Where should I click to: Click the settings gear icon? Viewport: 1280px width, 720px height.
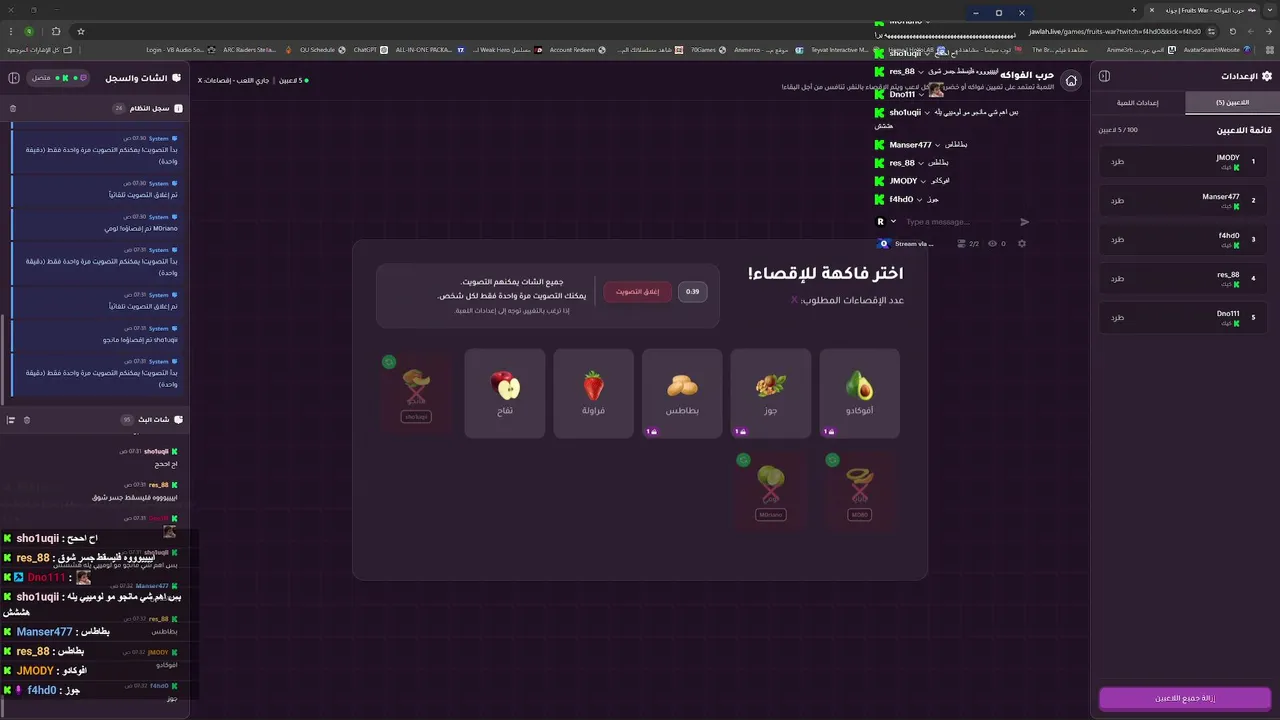point(1267,76)
